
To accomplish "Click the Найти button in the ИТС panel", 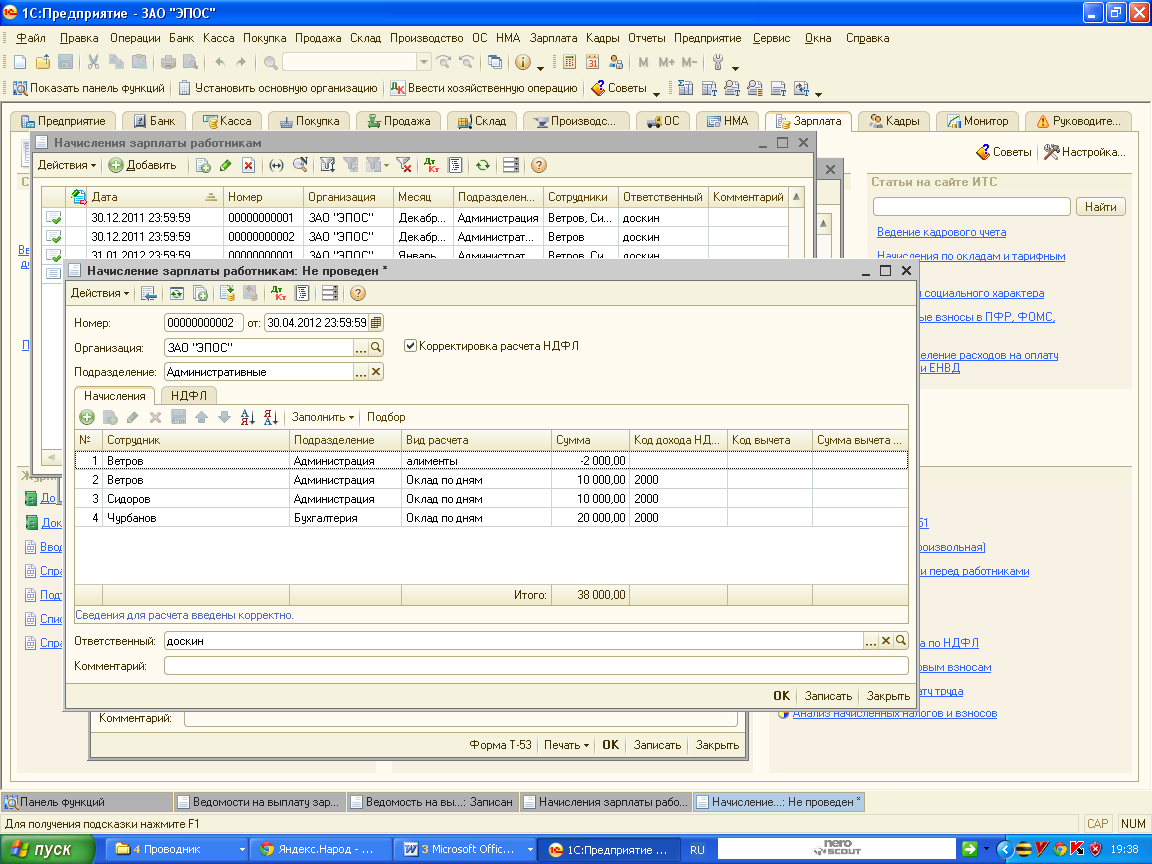I will (1101, 207).
